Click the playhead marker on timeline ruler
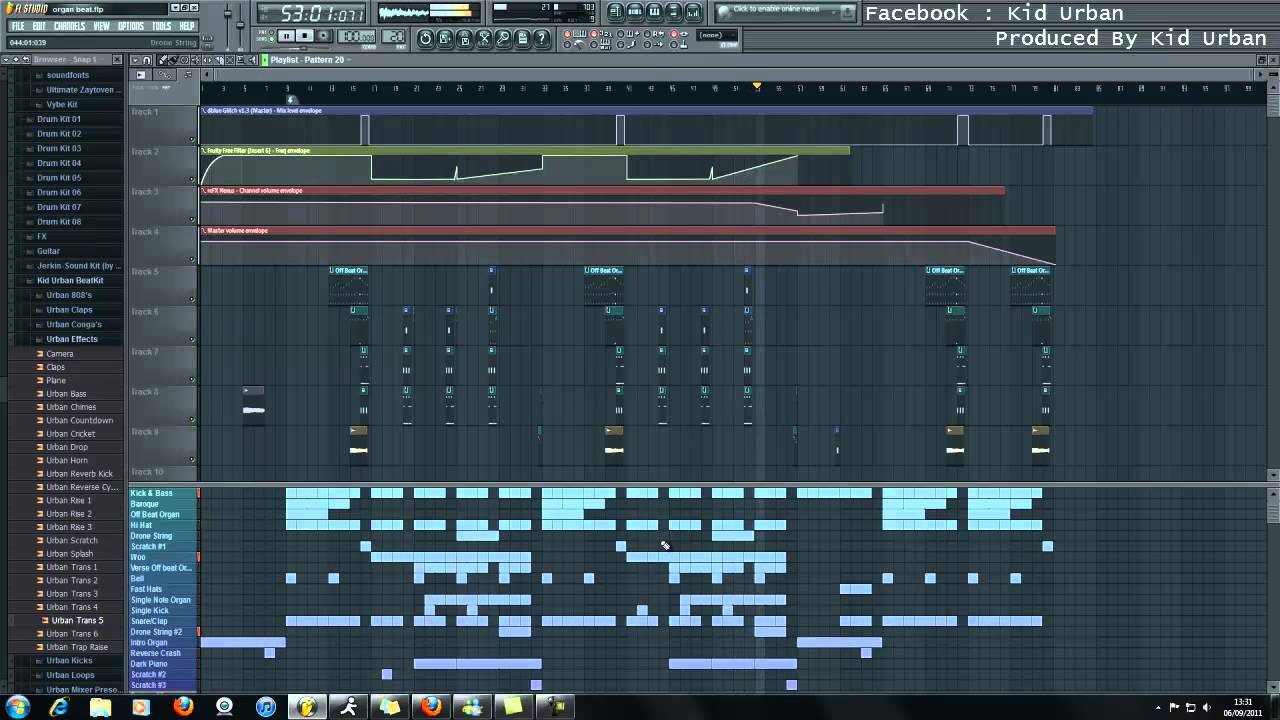Viewport: 1280px width, 720px height. coord(757,87)
